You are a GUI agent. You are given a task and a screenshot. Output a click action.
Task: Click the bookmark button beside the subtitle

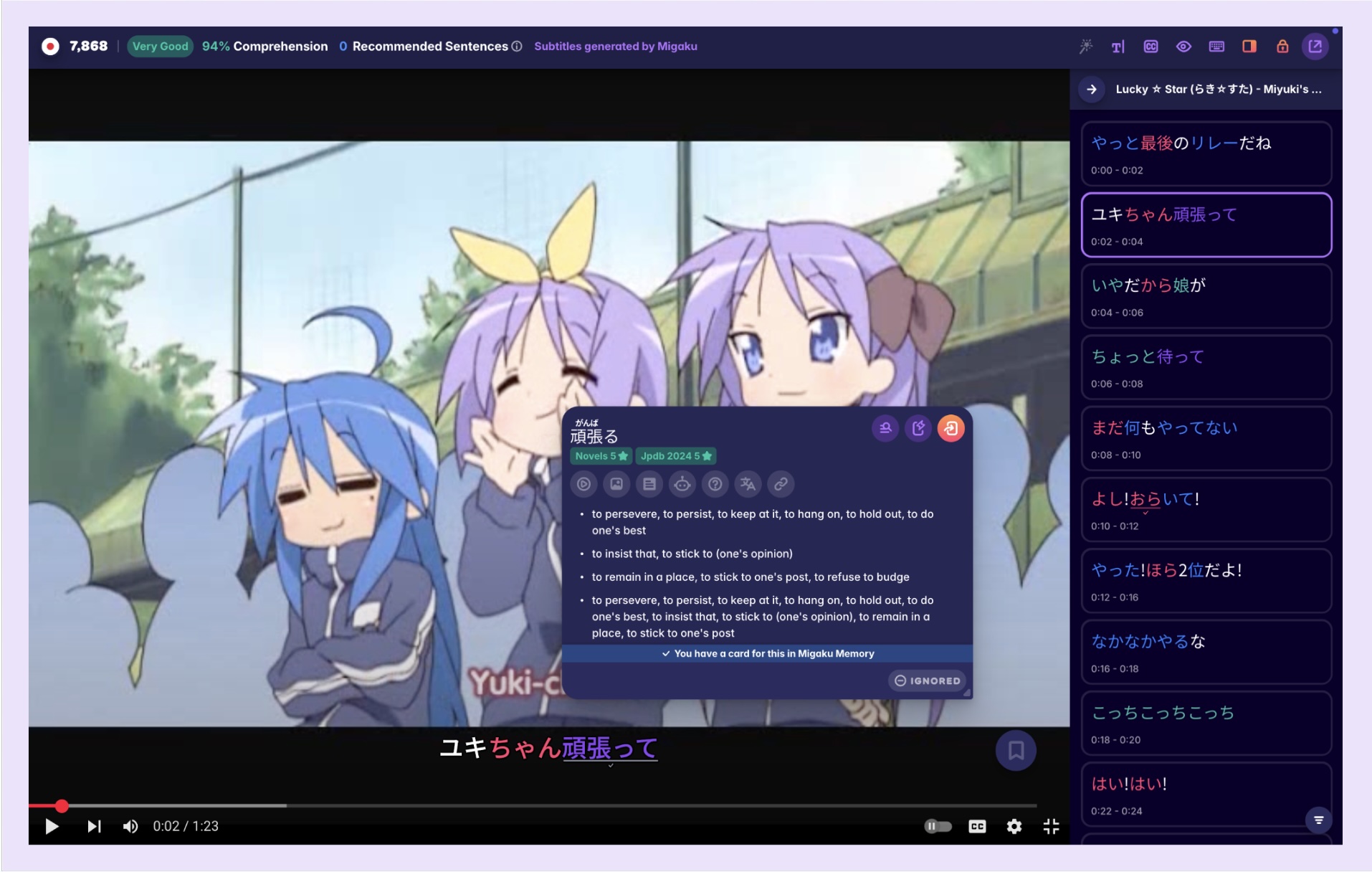(x=1016, y=750)
